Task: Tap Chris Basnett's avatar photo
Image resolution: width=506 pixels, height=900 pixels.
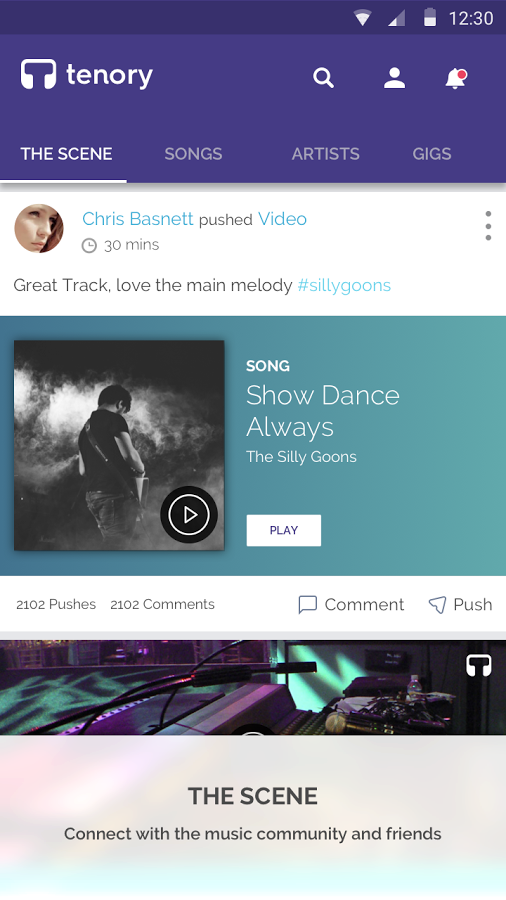Action: pos(39,228)
